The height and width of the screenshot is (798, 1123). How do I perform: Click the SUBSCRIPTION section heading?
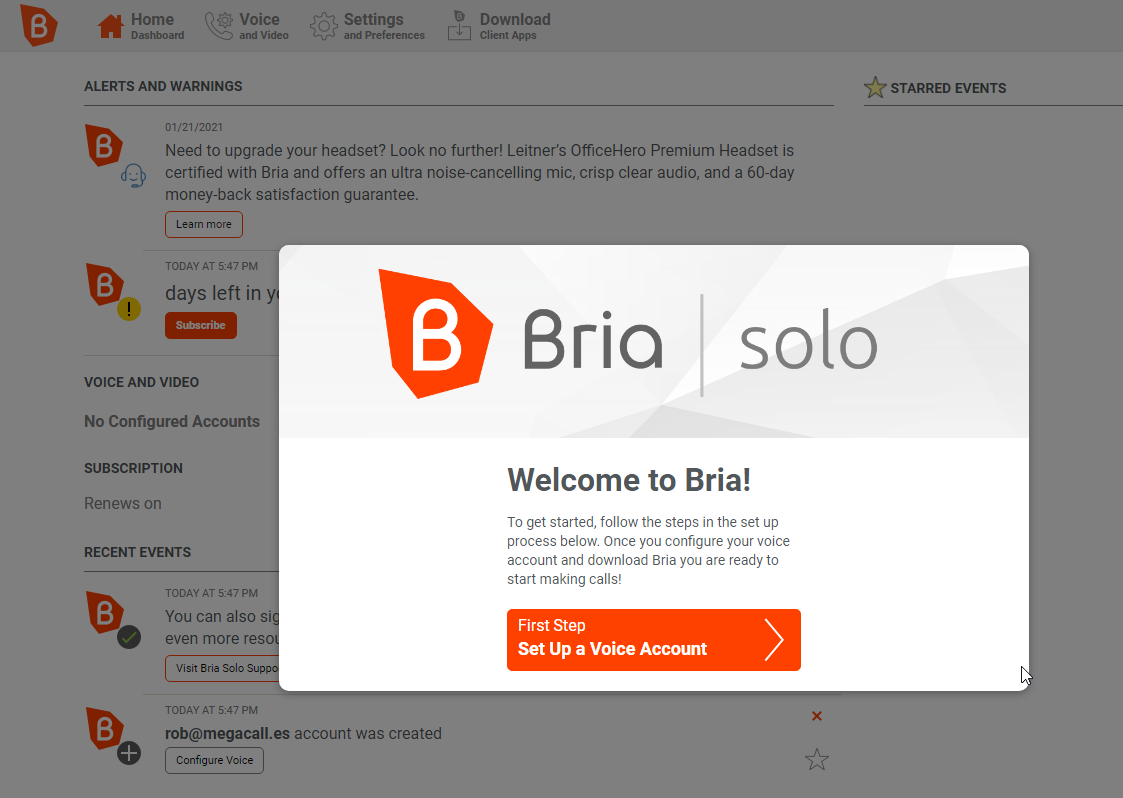[133, 468]
